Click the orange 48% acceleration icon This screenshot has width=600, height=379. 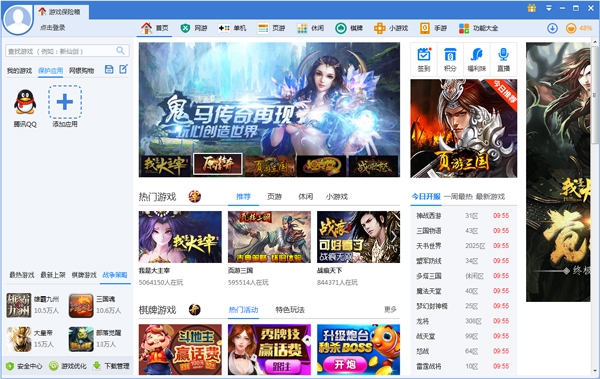click(x=571, y=28)
